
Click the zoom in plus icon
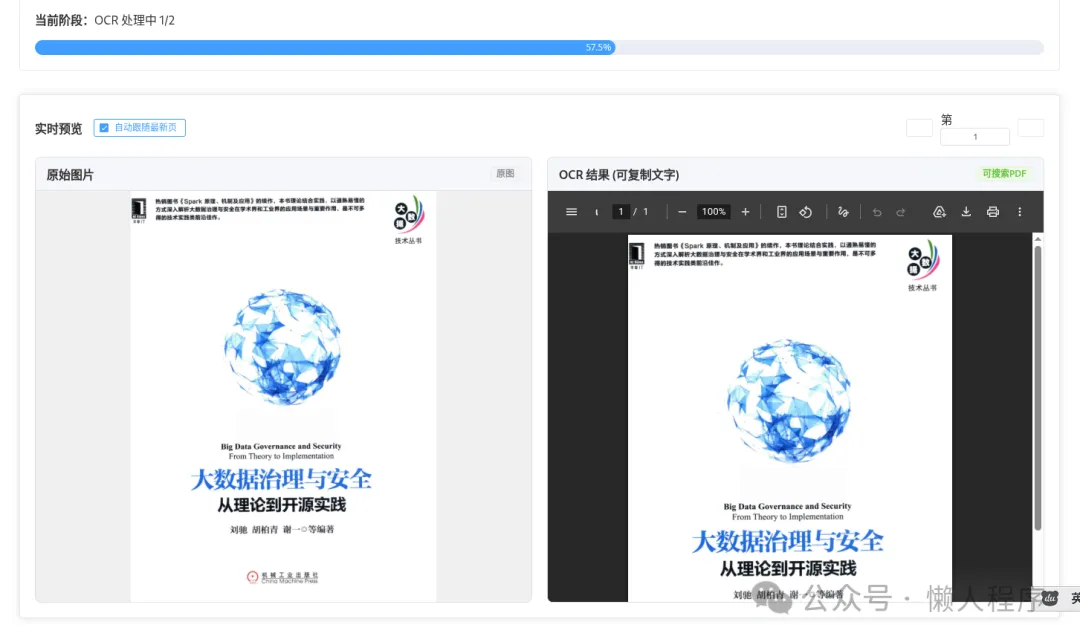pos(745,211)
